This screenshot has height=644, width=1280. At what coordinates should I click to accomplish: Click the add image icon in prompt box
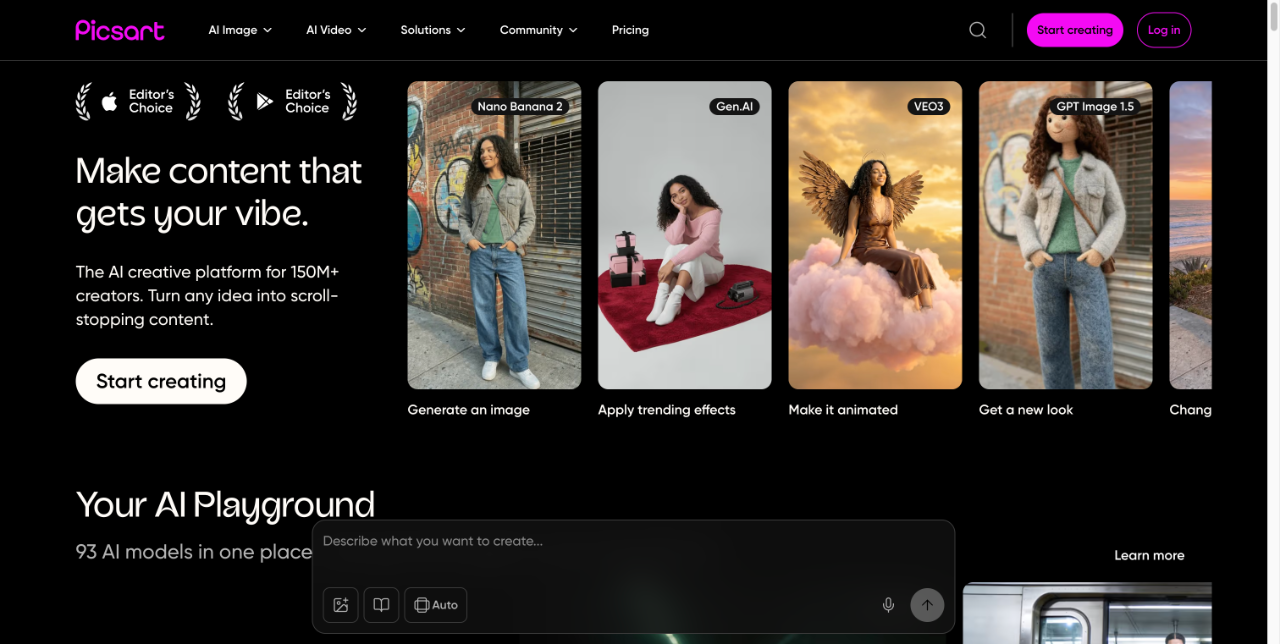pyautogui.click(x=341, y=605)
